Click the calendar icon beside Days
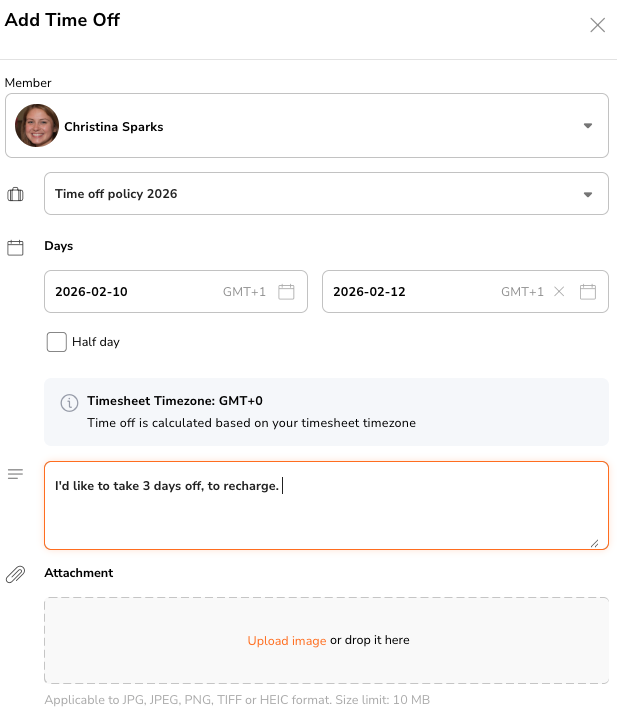The height and width of the screenshot is (721, 617). tap(15, 247)
